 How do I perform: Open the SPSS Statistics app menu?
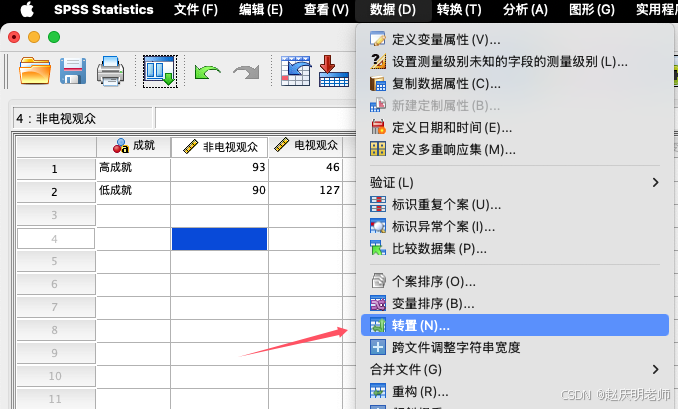coord(104,10)
